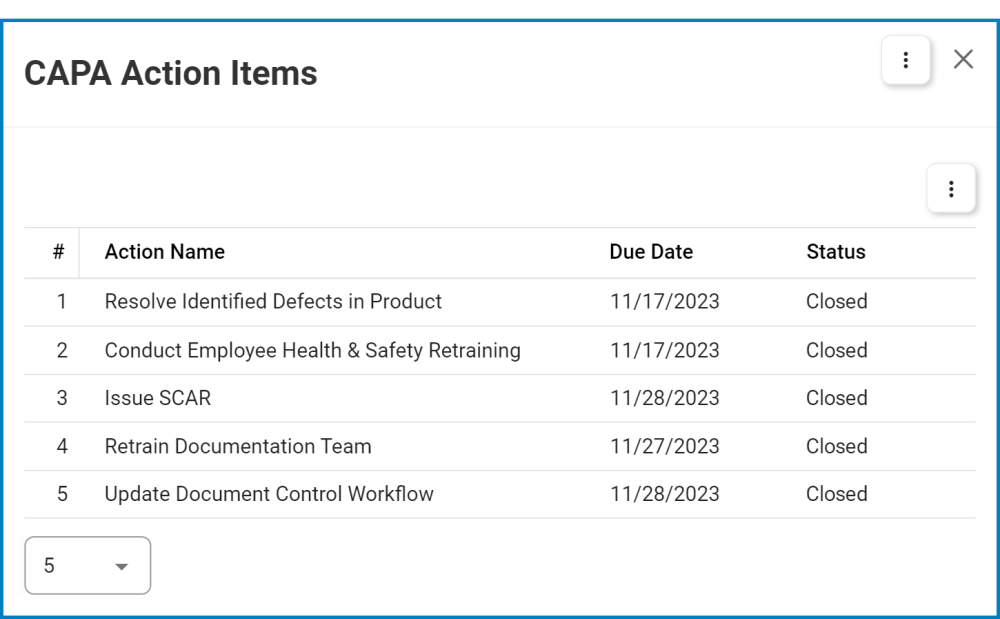Viewport: 1000px width, 619px height.
Task: Click row number 3 in the table
Action: click(58, 398)
